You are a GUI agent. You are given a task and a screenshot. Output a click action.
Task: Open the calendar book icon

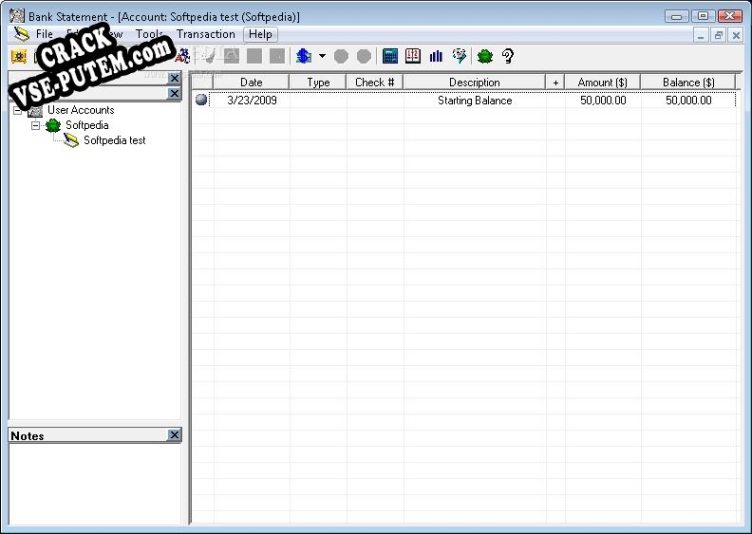point(413,56)
